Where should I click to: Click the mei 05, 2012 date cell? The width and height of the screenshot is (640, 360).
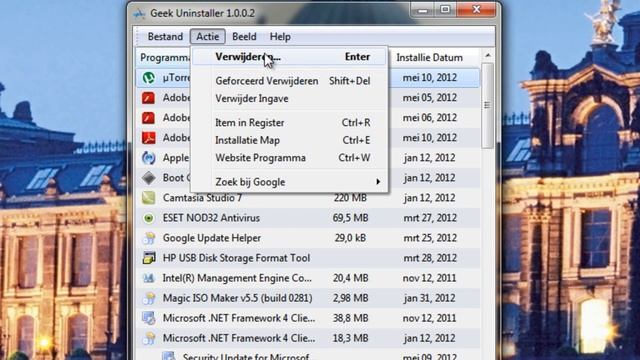pyautogui.click(x=429, y=98)
